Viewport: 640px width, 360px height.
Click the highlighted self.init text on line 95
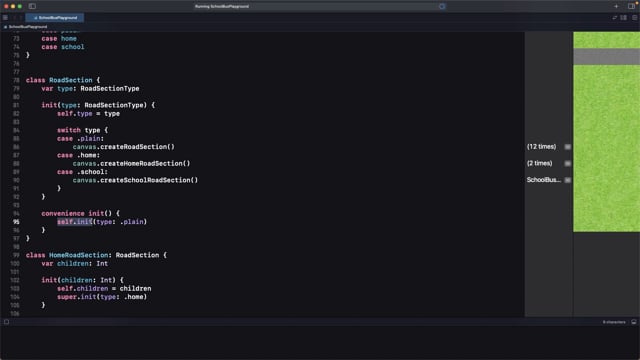point(75,222)
